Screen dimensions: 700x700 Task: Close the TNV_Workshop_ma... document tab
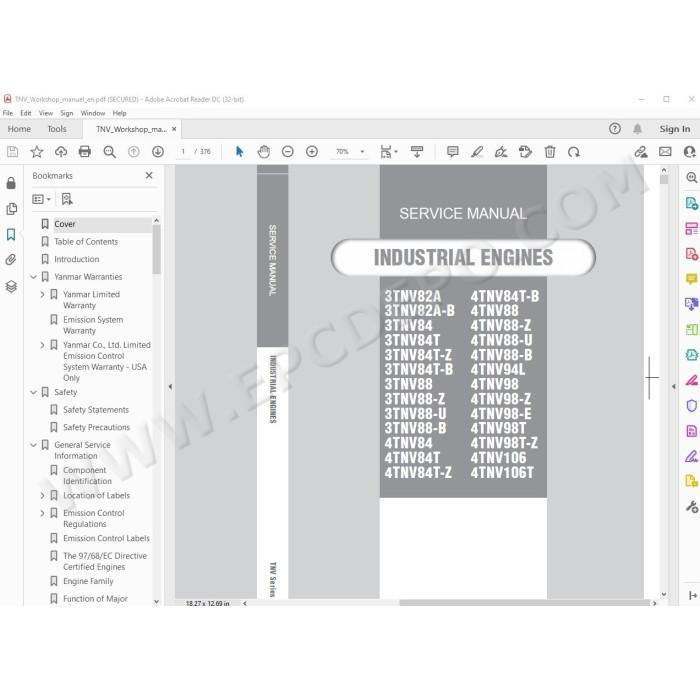pyautogui.click(x=174, y=129)
